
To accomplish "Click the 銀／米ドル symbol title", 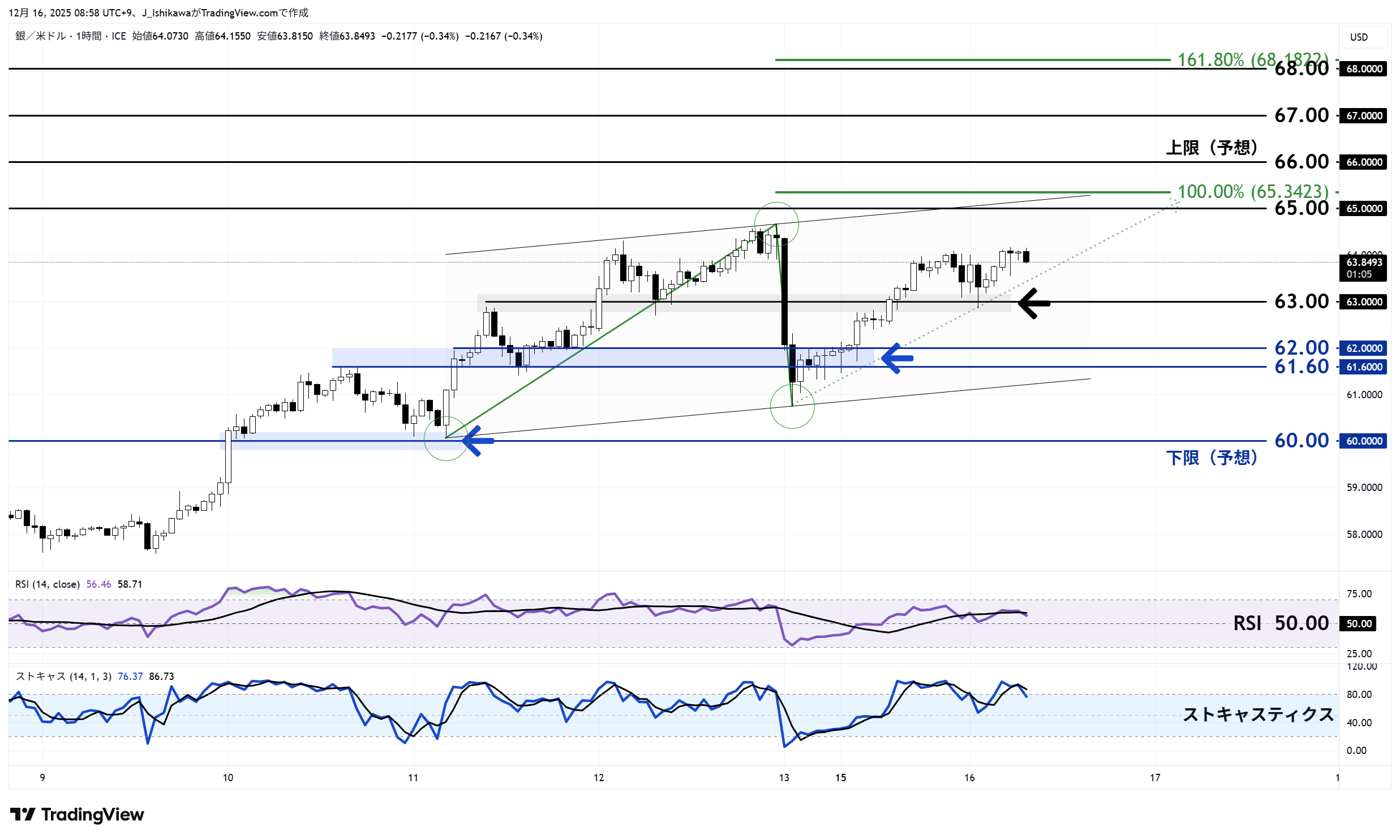I will click(x=40, y=36).
